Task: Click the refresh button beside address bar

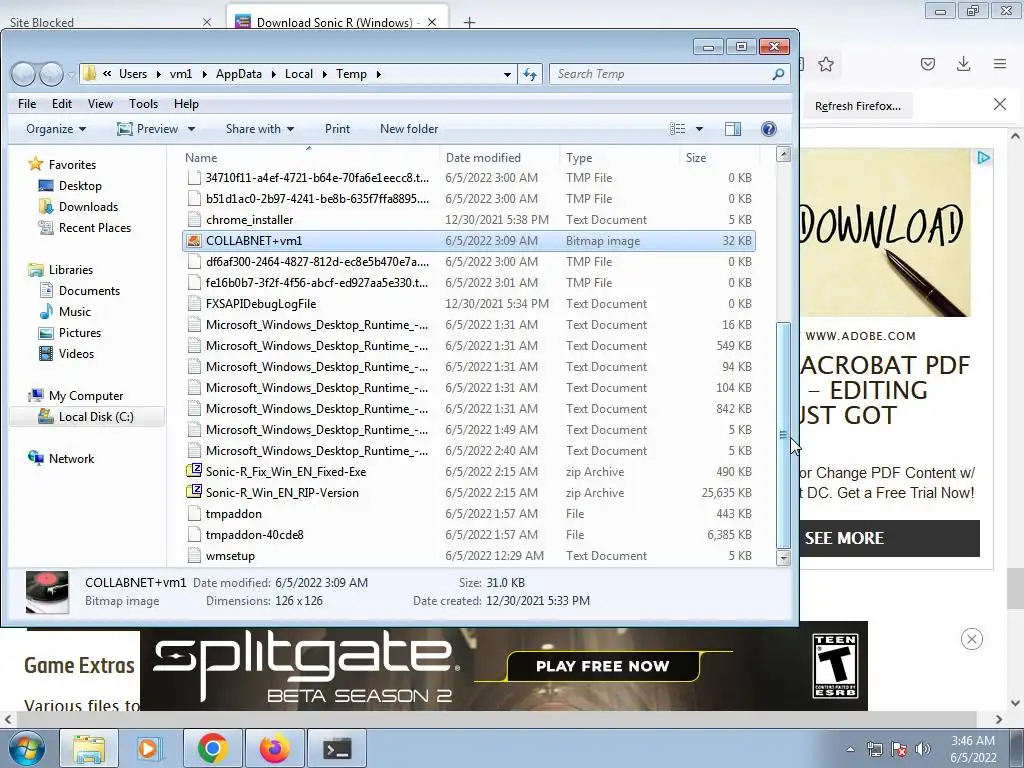Action: pos(530,74)
